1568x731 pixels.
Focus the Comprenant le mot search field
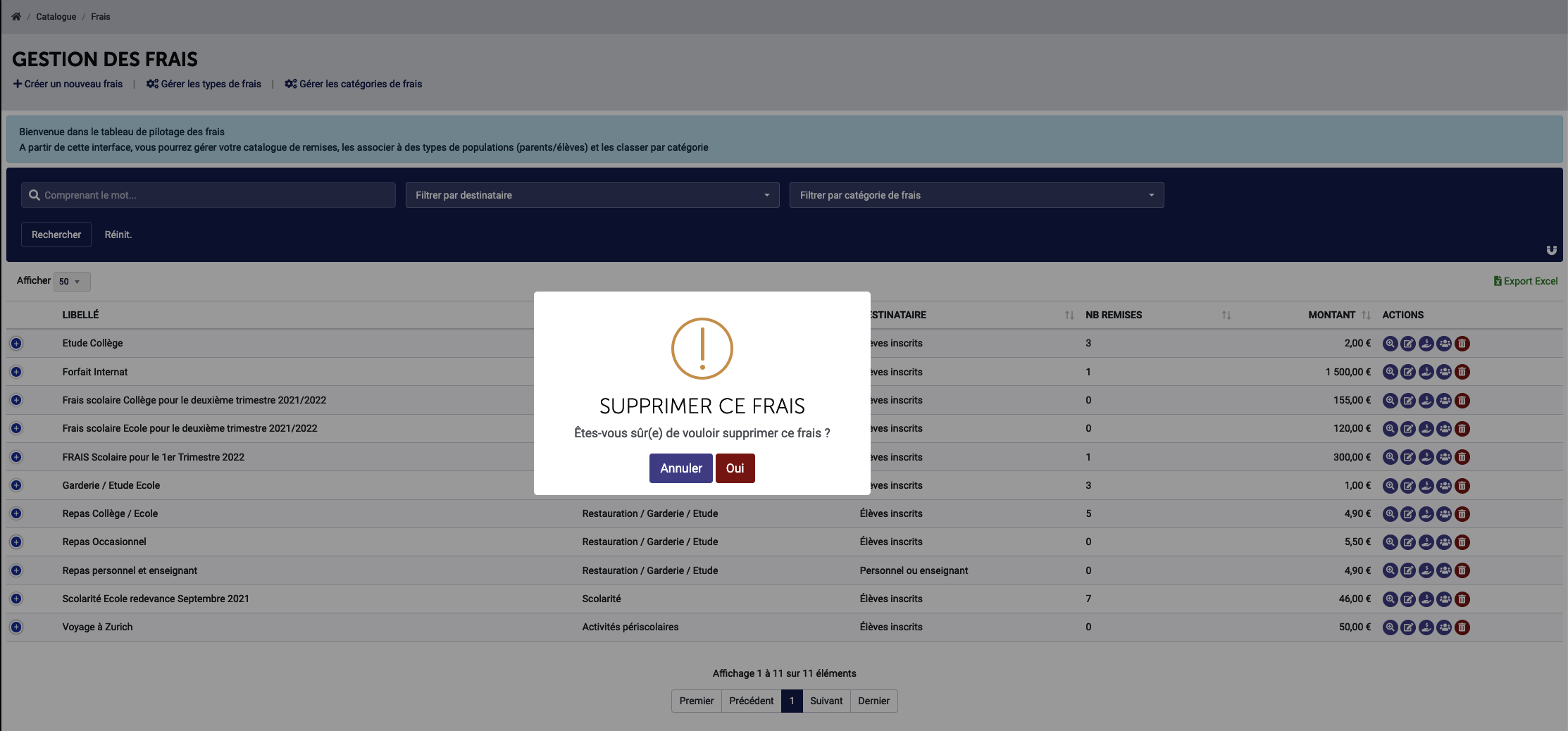[x=209, y=195]
